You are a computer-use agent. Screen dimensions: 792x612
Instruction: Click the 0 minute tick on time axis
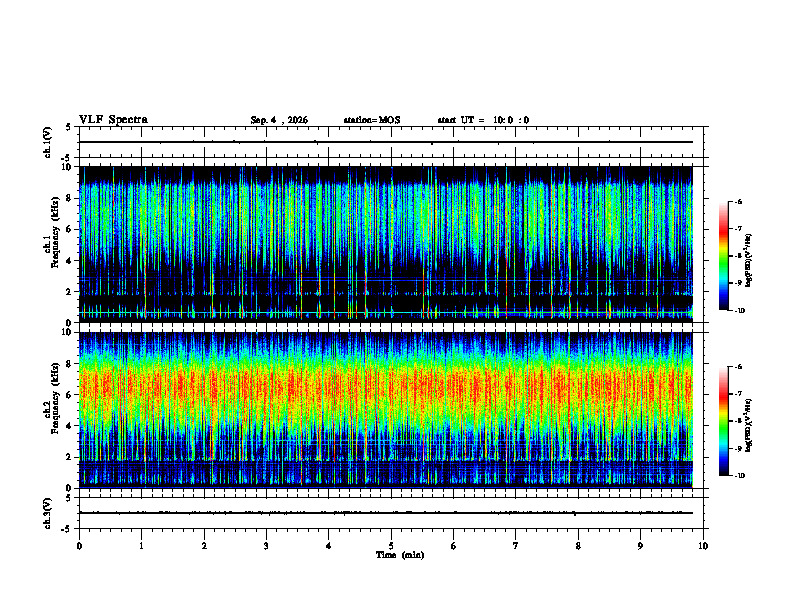click(x=79, y=546)
